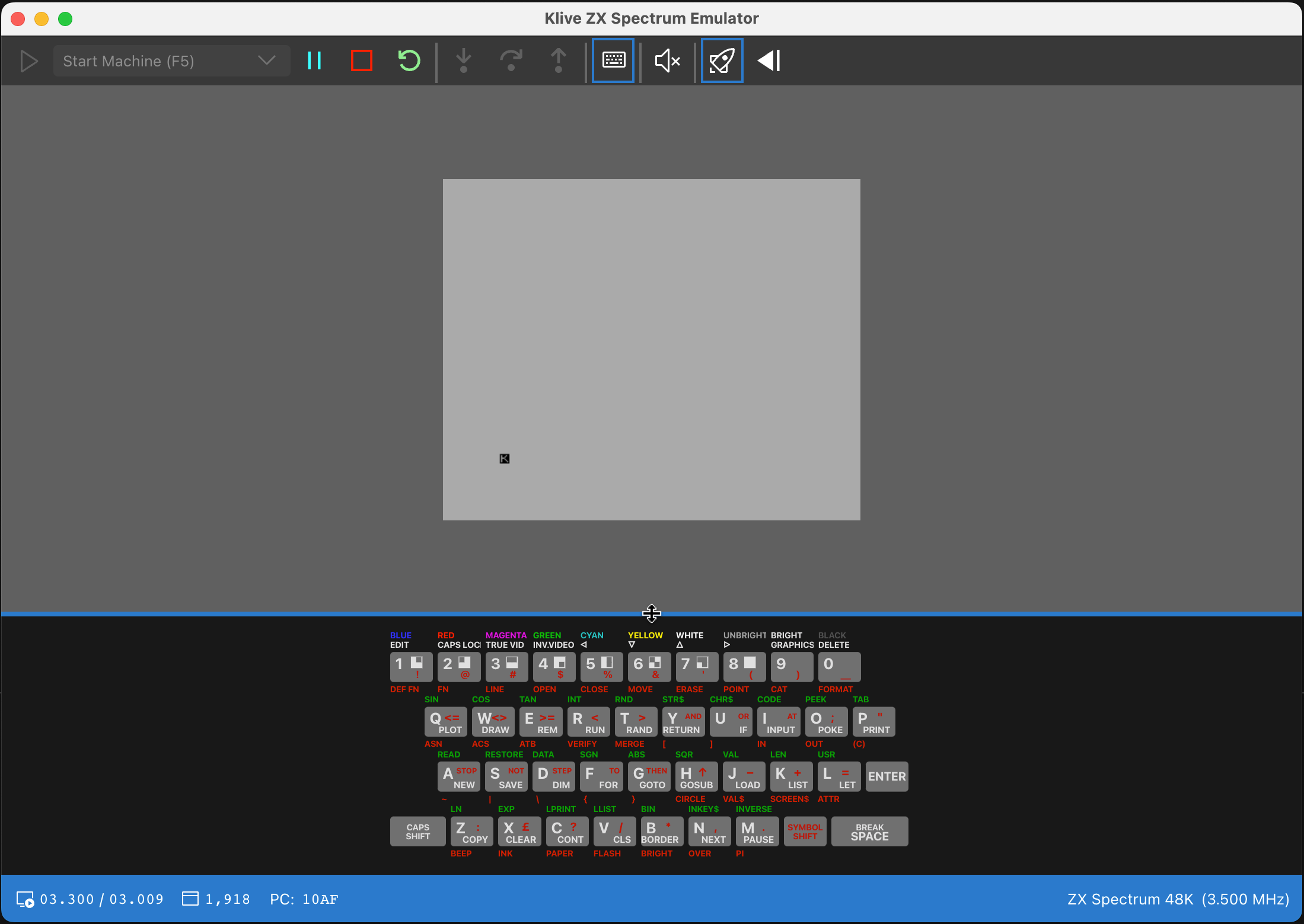Click 'ZX Spectrum 48K (3.500 MHz)' label
The image size is (1304, 924).
pyautogui.click(x=1178, y=899)
